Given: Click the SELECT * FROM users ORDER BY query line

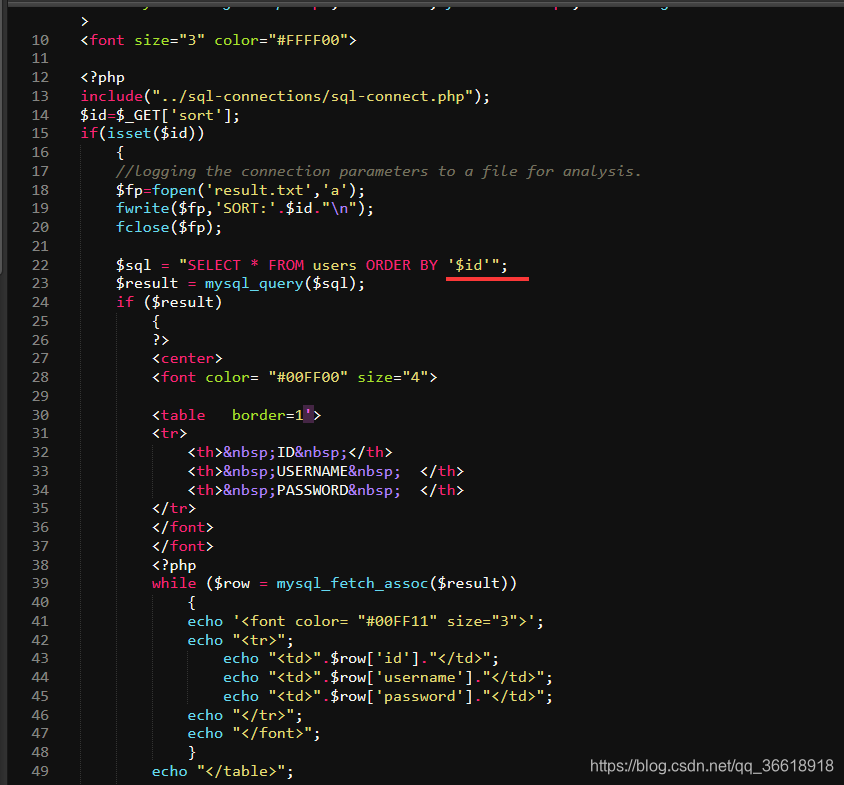Looking at the screenshot, I should (311, 265).
